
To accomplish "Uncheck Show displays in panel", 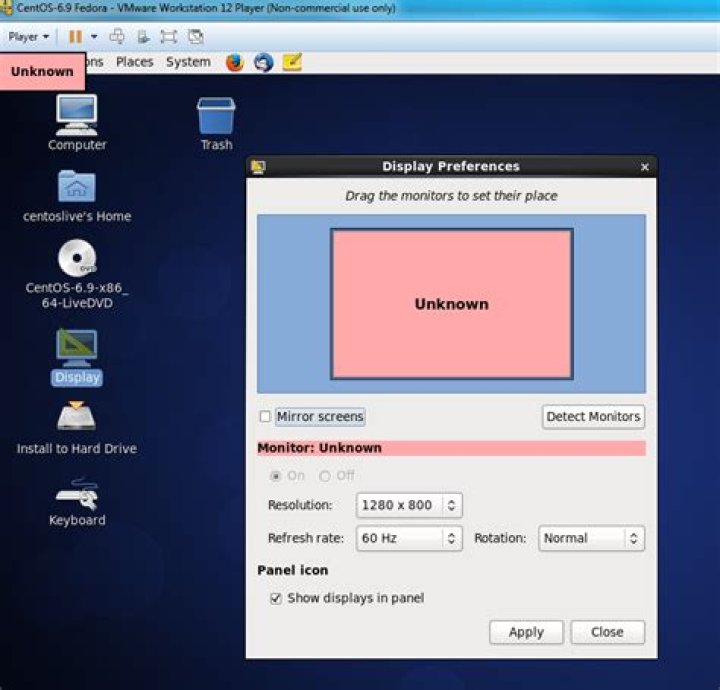I will click(x=276, y=598).
